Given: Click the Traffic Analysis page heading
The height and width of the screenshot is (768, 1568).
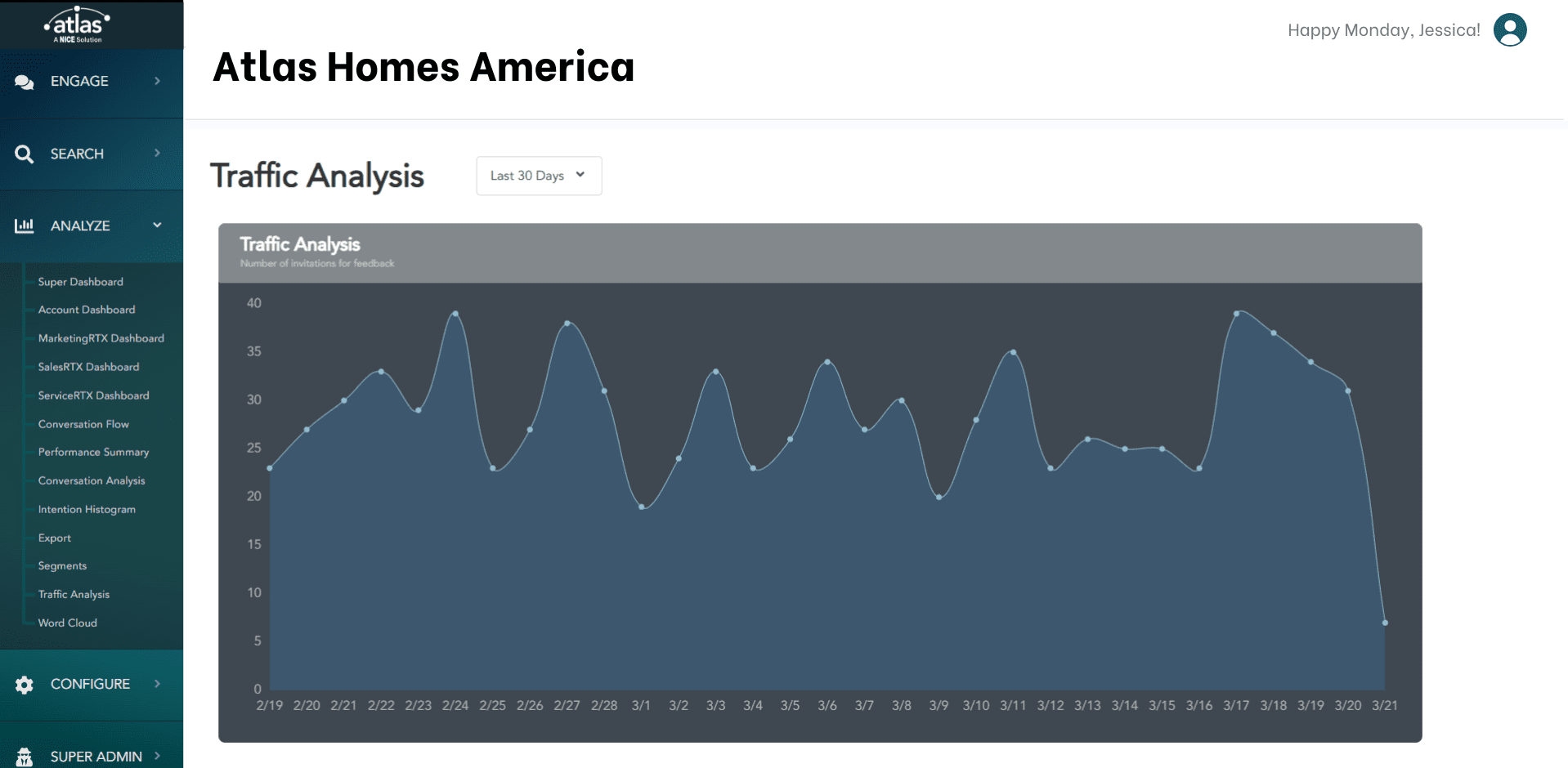Looking at the screenshot, I should [317, 176].
